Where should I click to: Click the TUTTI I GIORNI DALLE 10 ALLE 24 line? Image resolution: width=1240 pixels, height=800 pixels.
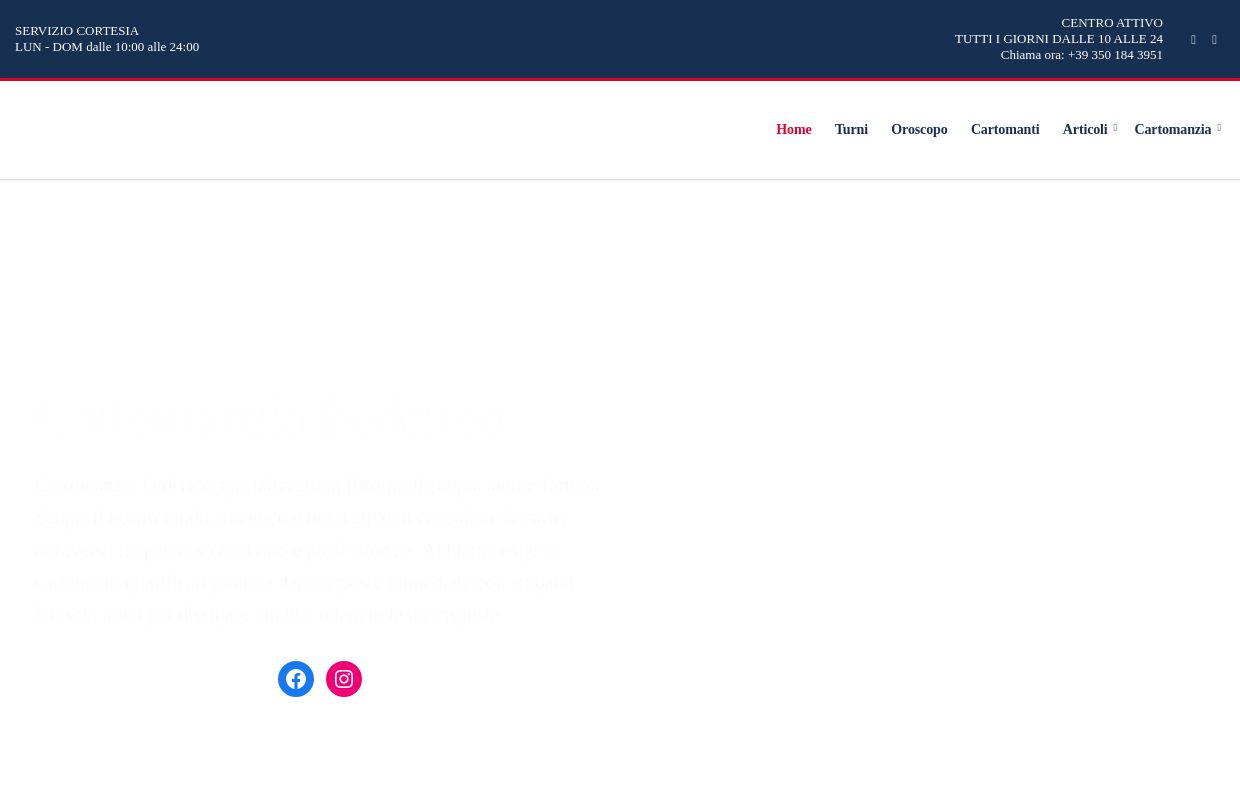pyautogui.click(x=1058, y=39)
